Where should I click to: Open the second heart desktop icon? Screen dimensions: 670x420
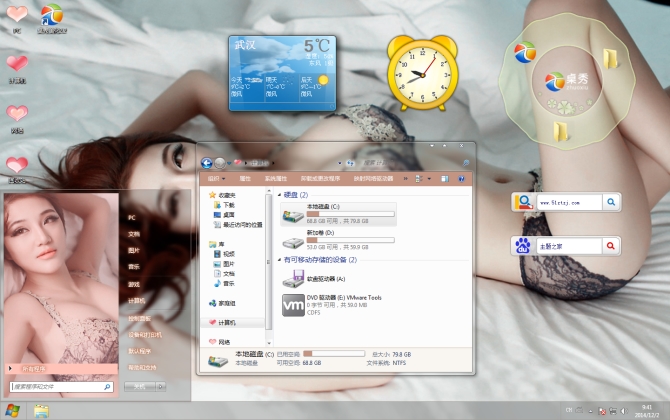tap(17, 63)
